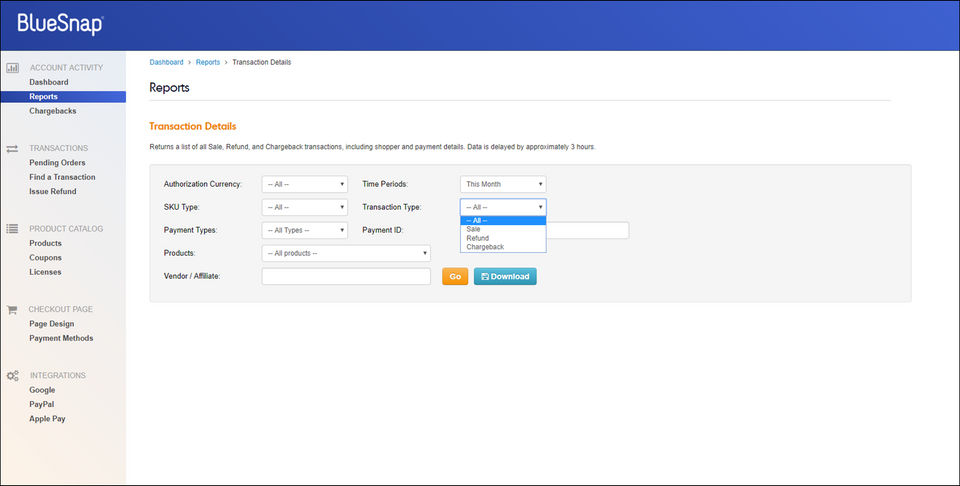This screenshot has width=960, height=486.
Task: Click the Account Activity chart icon
Action: [x=12, y=68]
